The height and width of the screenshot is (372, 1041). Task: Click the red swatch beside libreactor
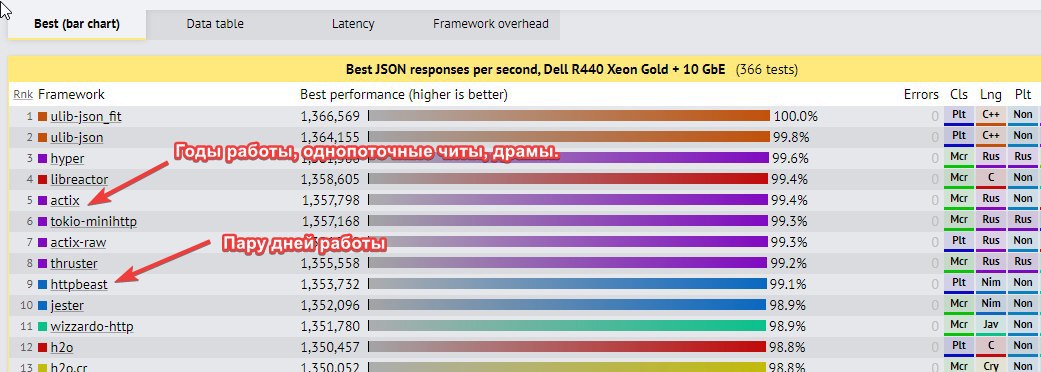42,180
